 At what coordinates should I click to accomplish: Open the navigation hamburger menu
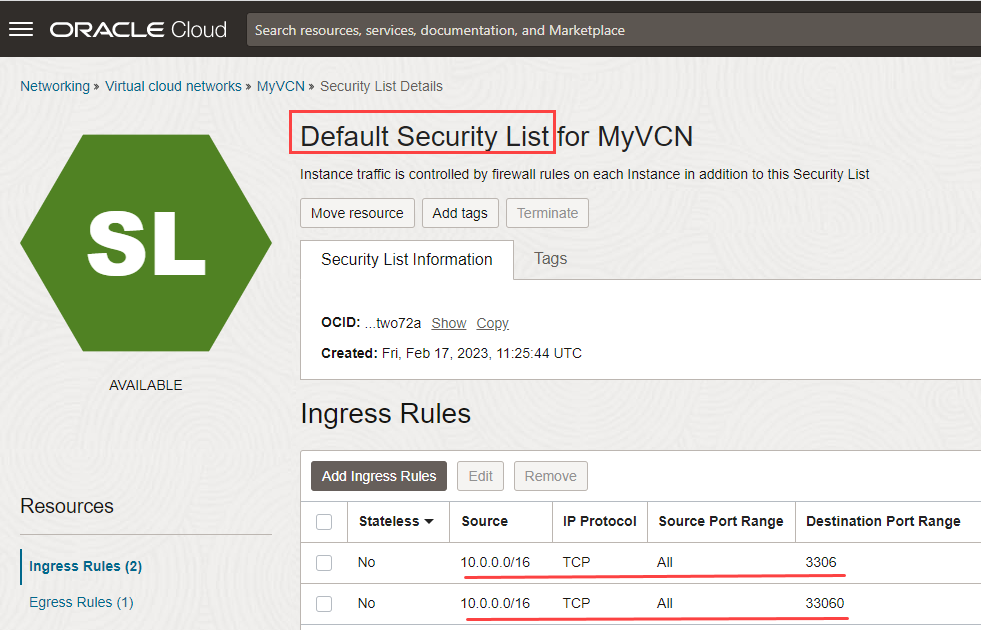coord(20,28)
